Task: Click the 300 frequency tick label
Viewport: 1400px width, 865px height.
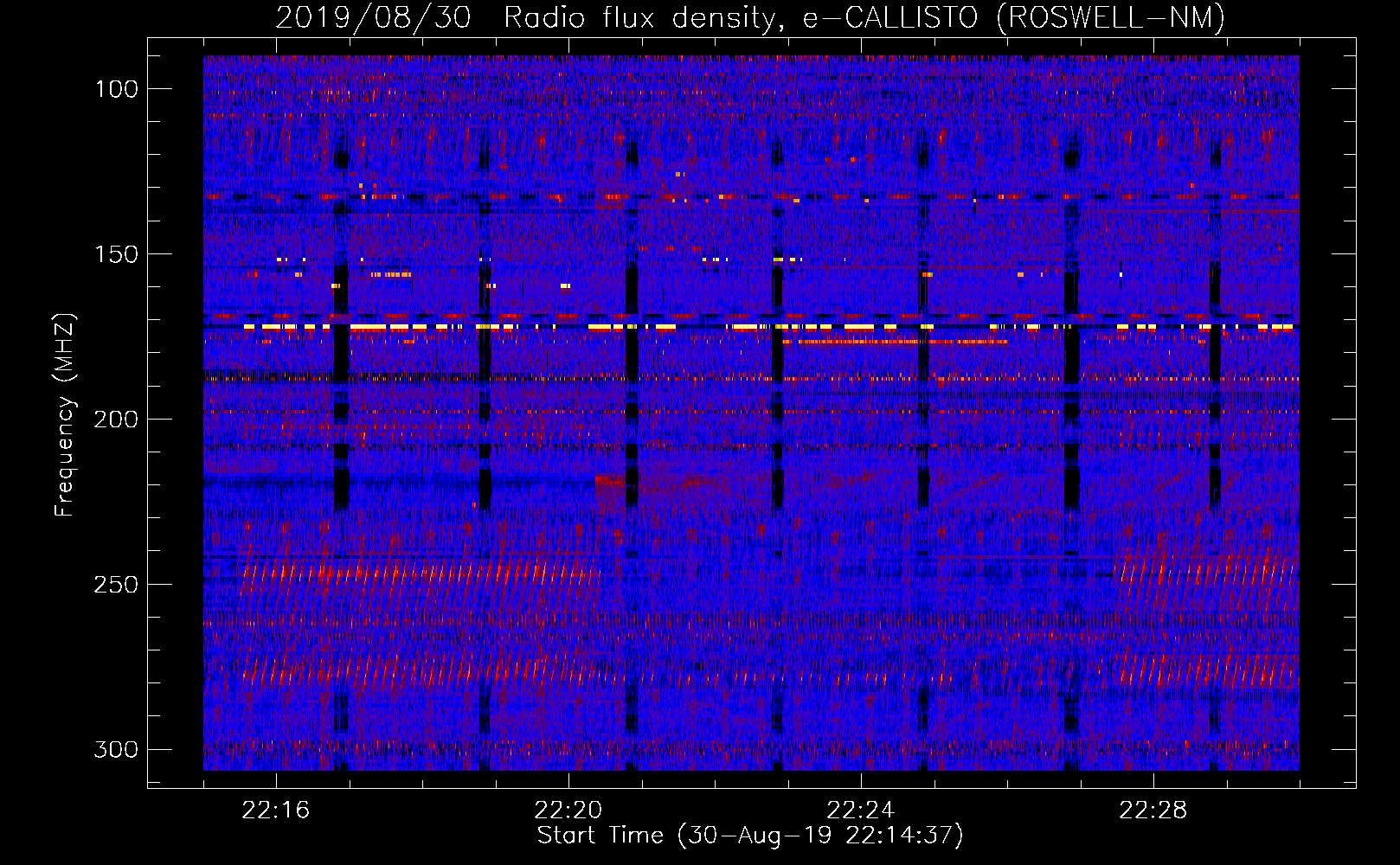Action: [116, 749]
